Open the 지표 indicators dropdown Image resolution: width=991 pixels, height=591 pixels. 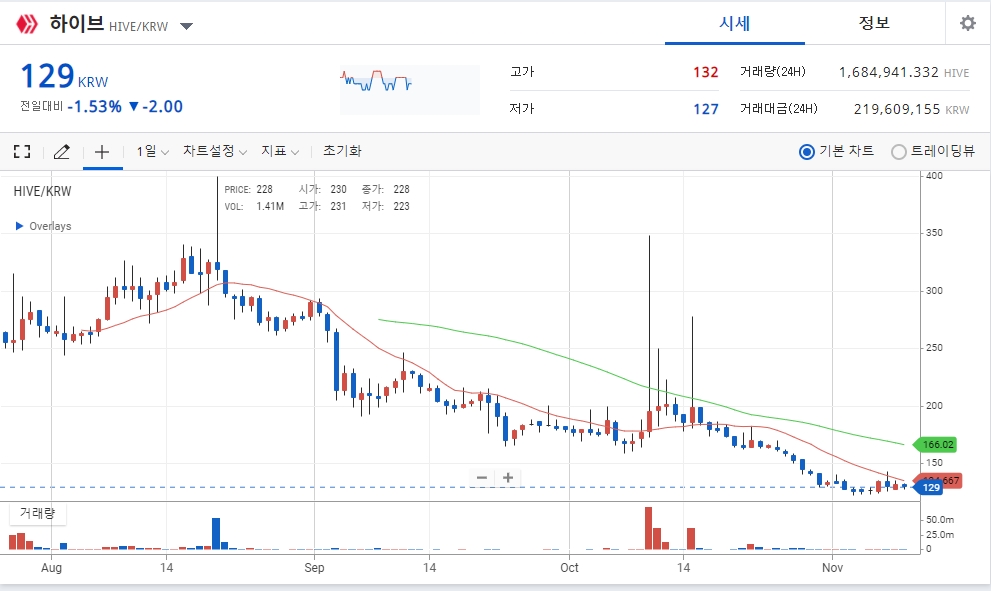tap(280, 151)
